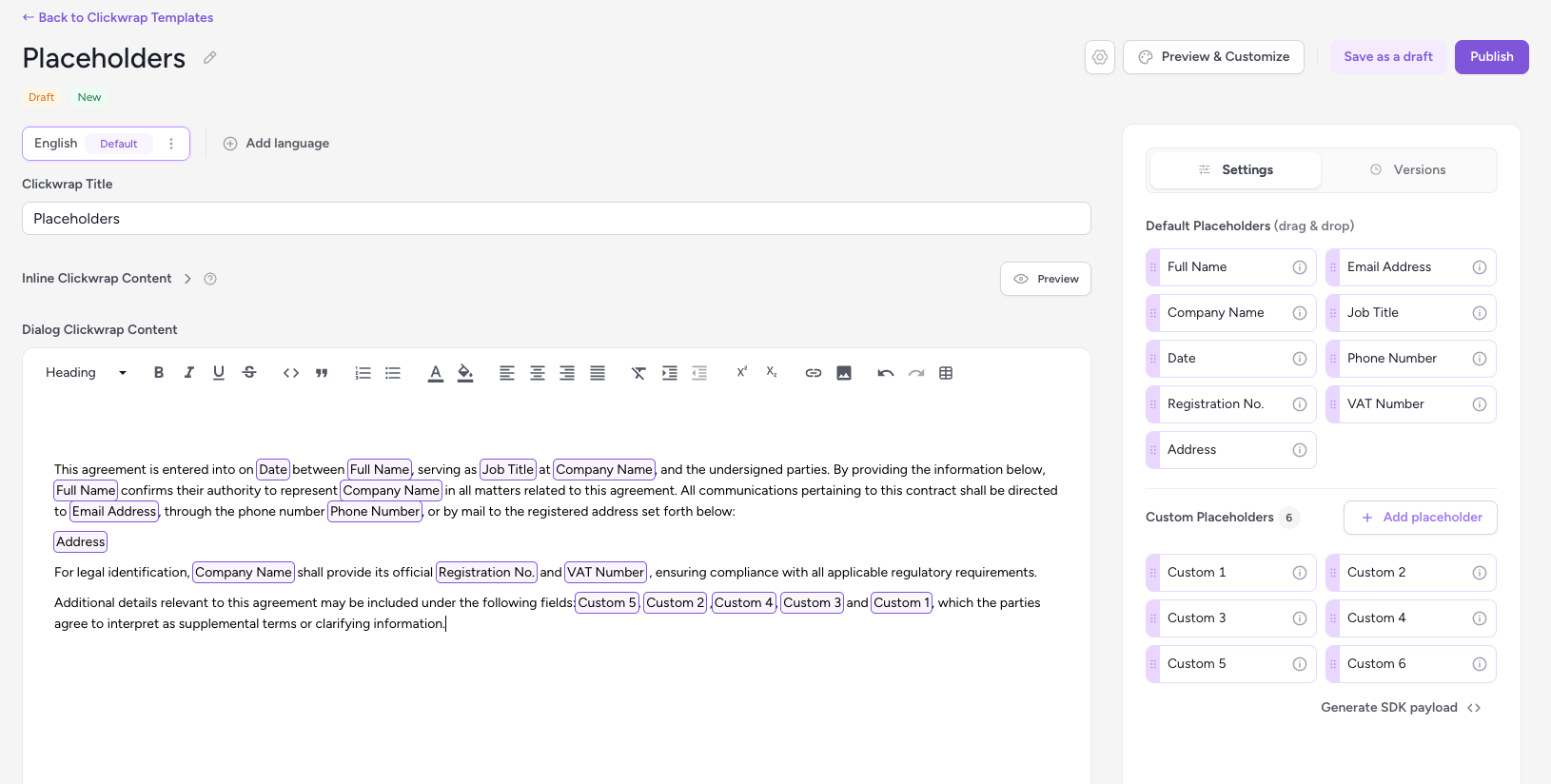This screenshot has height=784, width=1551.
Task: Show info for Full Name placeholder
Action: pos(1299,267)
